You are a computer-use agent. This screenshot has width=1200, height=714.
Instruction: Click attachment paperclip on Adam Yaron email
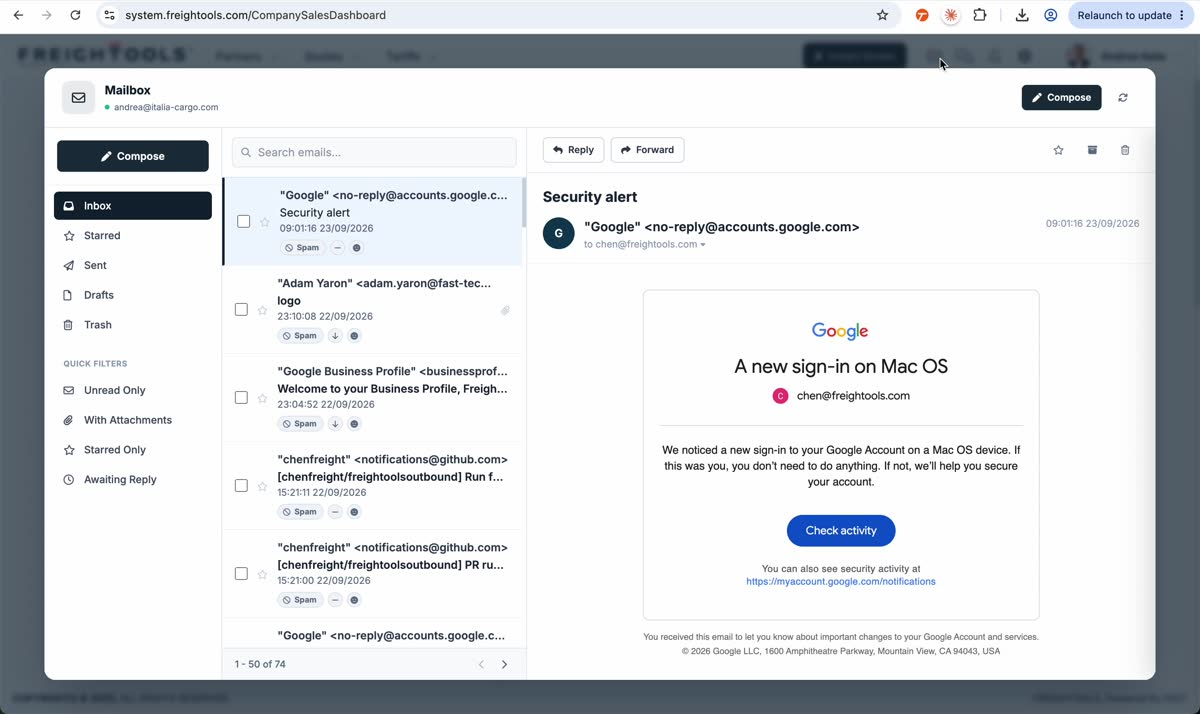tap(505, 311)
